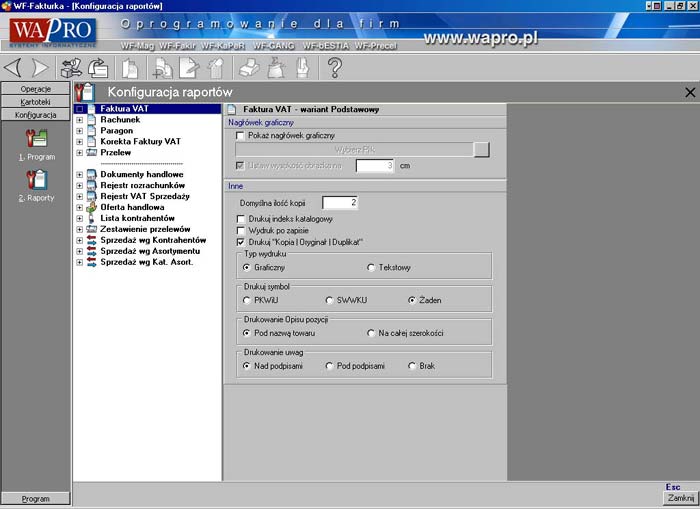
Task: Close the Konfiguracja raportów panel with X
Action: (x=689, y=92)
